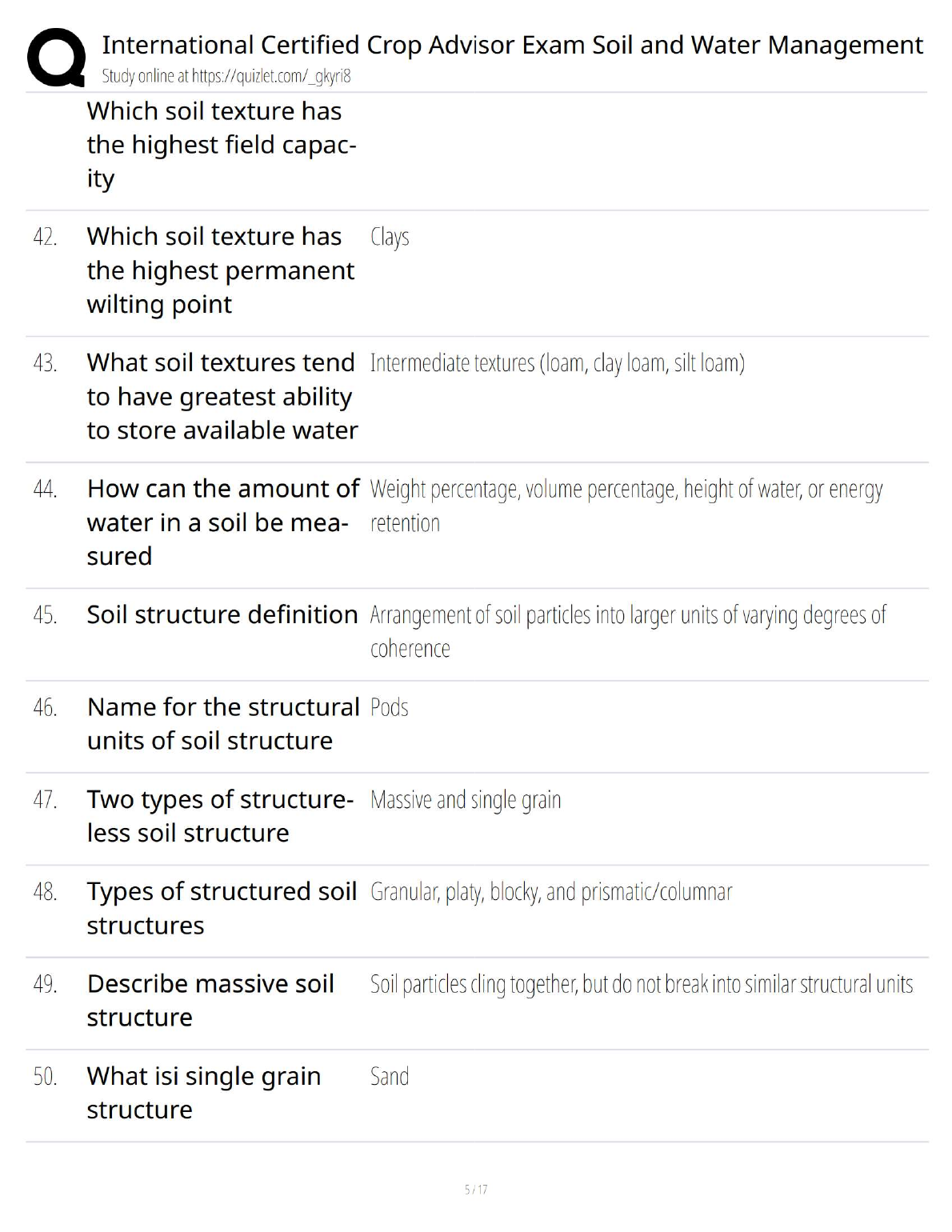The image size is (952, 1232).
Task: Select the 'highest field capacity' question
Action: click(221, 145)
